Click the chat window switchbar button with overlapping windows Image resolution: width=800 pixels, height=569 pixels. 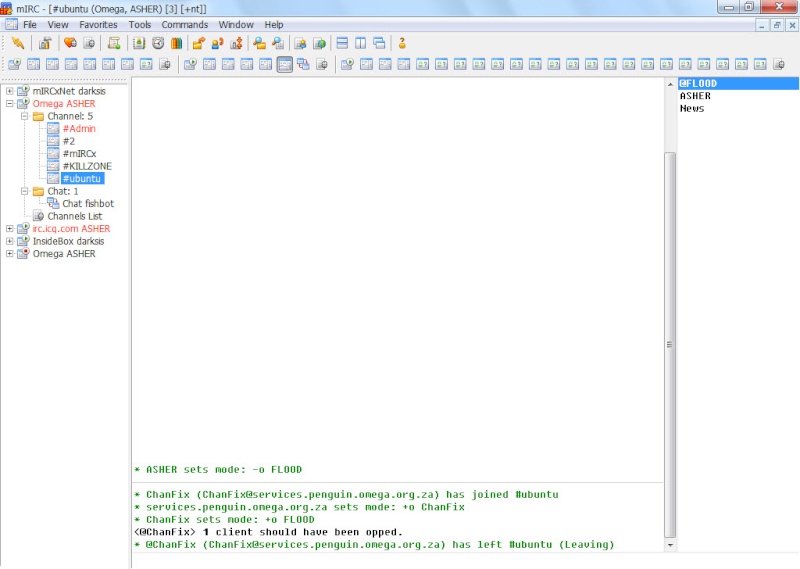(x=304, y=64)
